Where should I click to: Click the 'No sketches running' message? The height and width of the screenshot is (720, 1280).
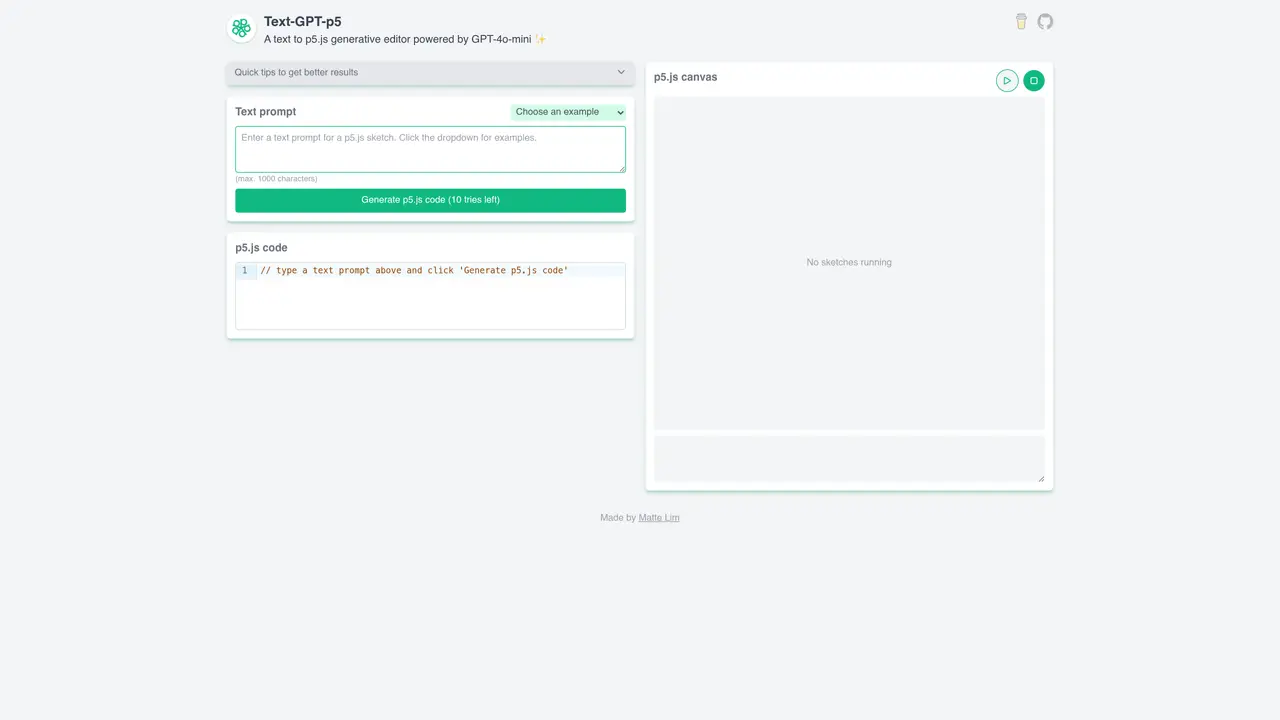click(849, 262)
